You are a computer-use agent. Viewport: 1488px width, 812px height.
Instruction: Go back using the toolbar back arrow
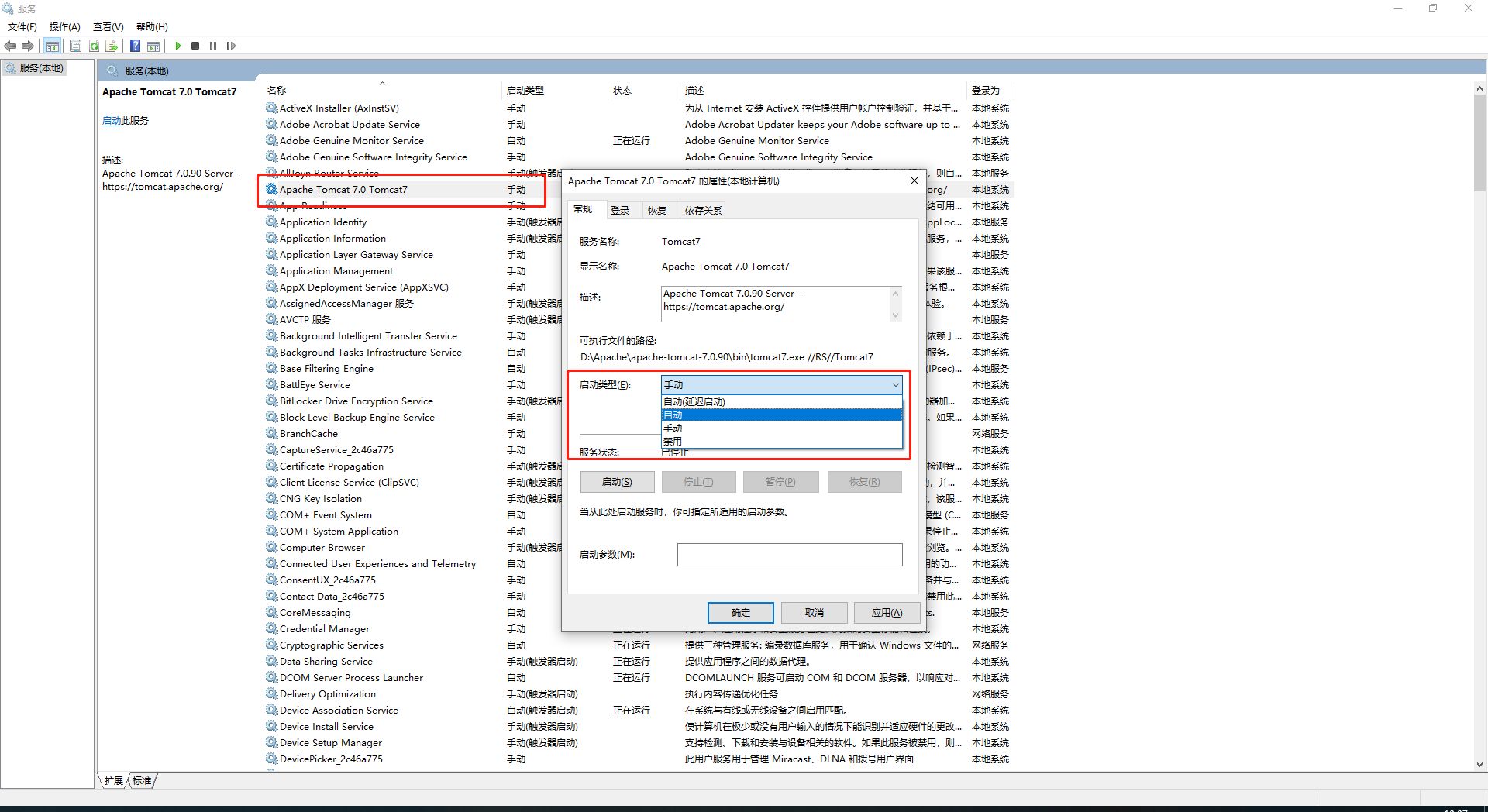click(10, 46)
